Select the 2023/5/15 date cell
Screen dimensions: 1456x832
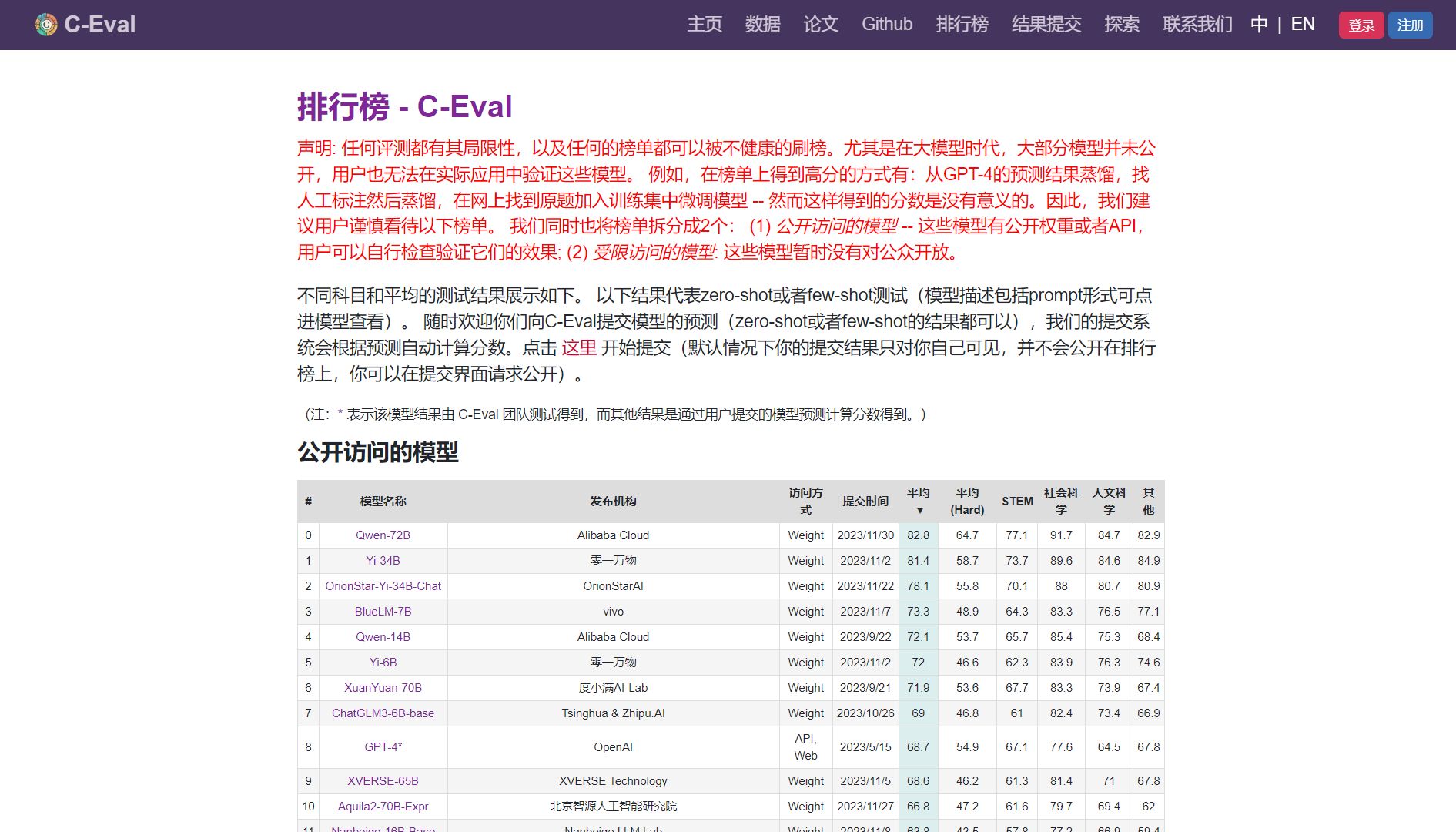[865, 747]
